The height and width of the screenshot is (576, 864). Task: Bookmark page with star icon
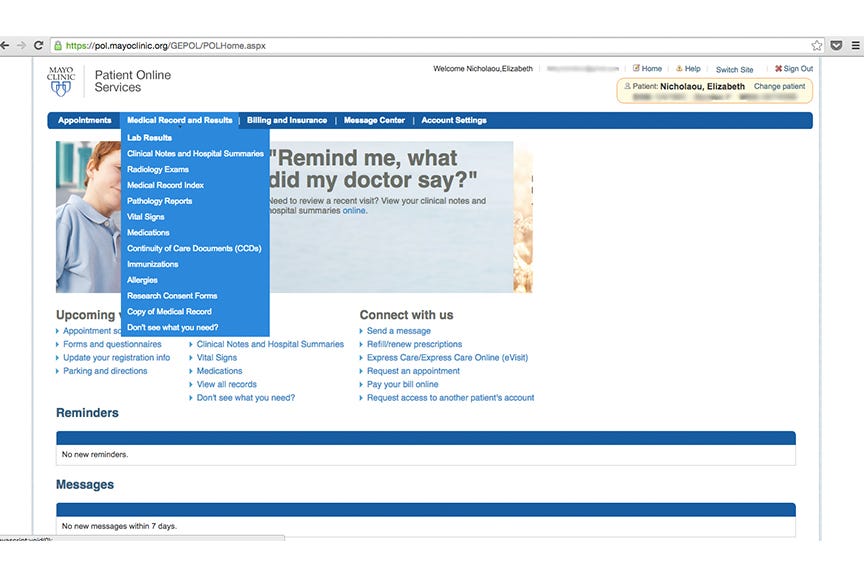(x=817, y=46)
